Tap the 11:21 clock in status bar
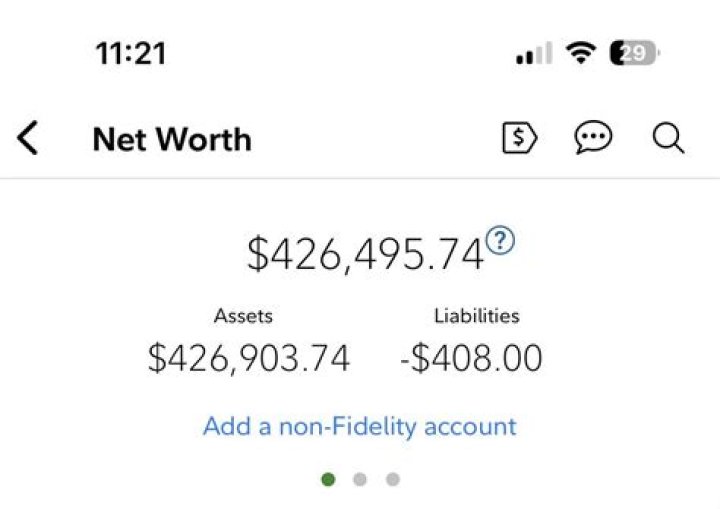Image resolution: width=720 pixels, height=509 pixels. point(131,54)
